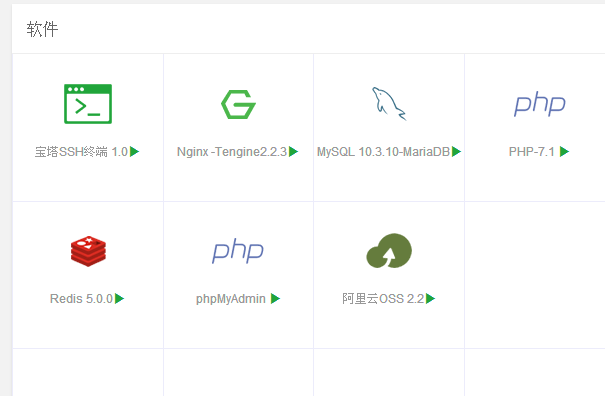The width and height of the screenshot is (605, 396).
Task: Click the Nginx -Tengine2.2.3 label
Action: [232, 152]
